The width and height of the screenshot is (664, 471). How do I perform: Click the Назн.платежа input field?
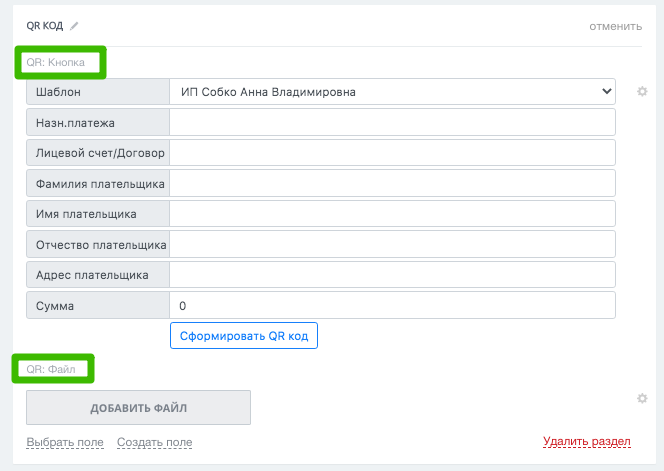392,122
